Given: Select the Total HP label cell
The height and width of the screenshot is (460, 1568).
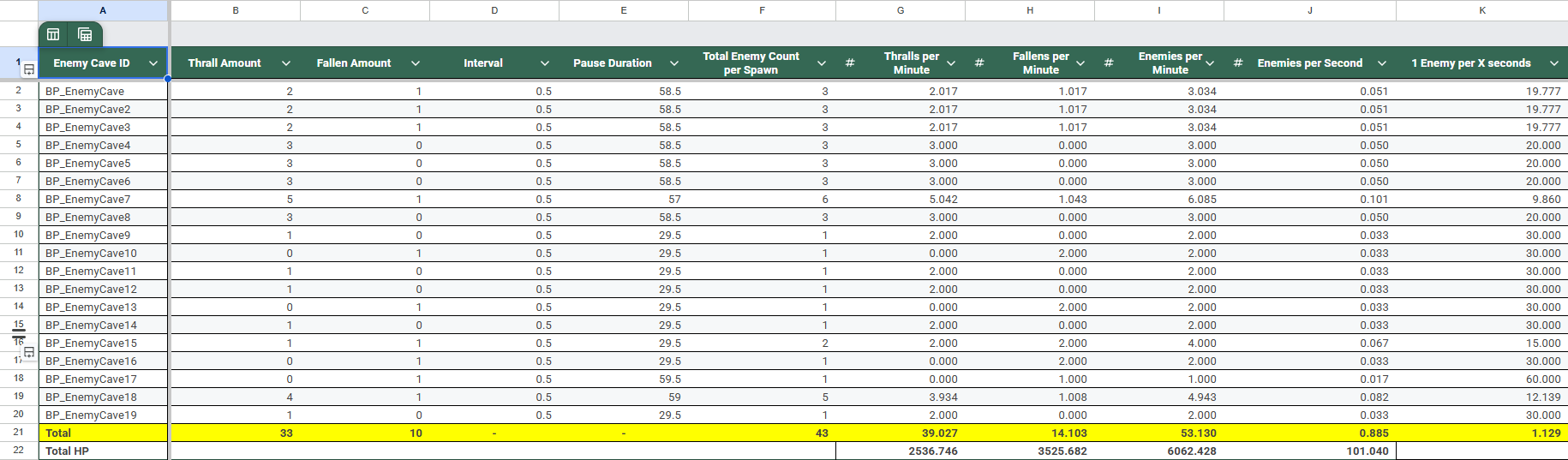Looking at the screenshot, I should (x=103, y=451).
